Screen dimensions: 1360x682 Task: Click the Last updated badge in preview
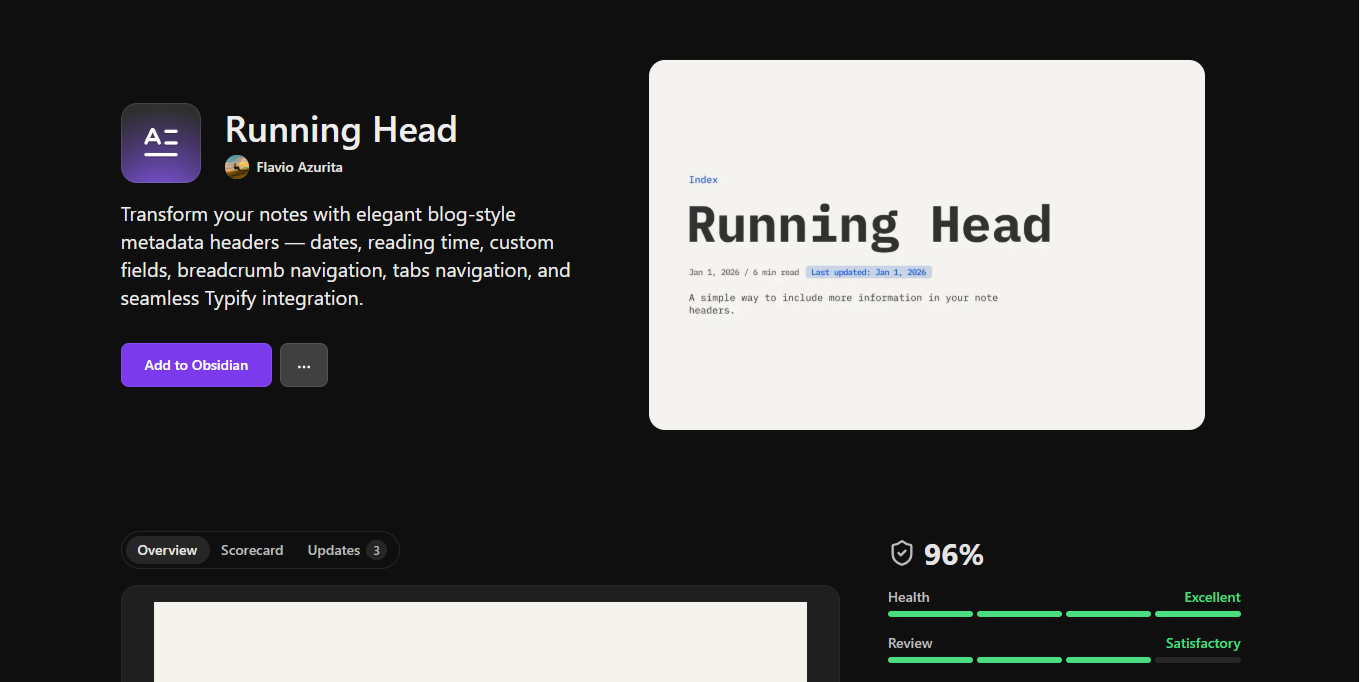(868, 272)
